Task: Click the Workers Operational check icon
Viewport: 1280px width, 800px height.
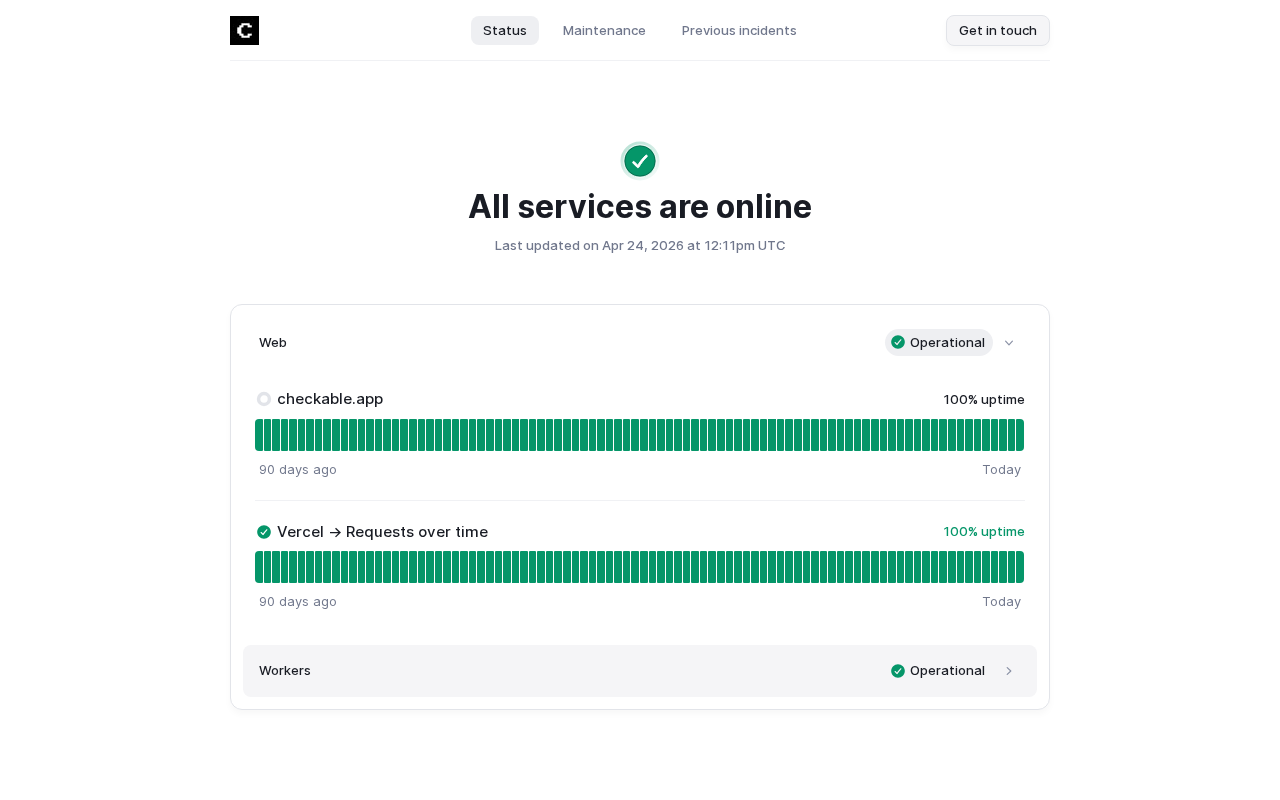Action: click(x=898, y=671)
